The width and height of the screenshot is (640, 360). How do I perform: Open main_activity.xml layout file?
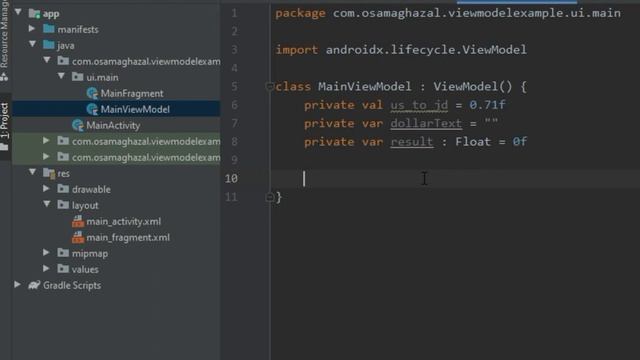[124, 222]
